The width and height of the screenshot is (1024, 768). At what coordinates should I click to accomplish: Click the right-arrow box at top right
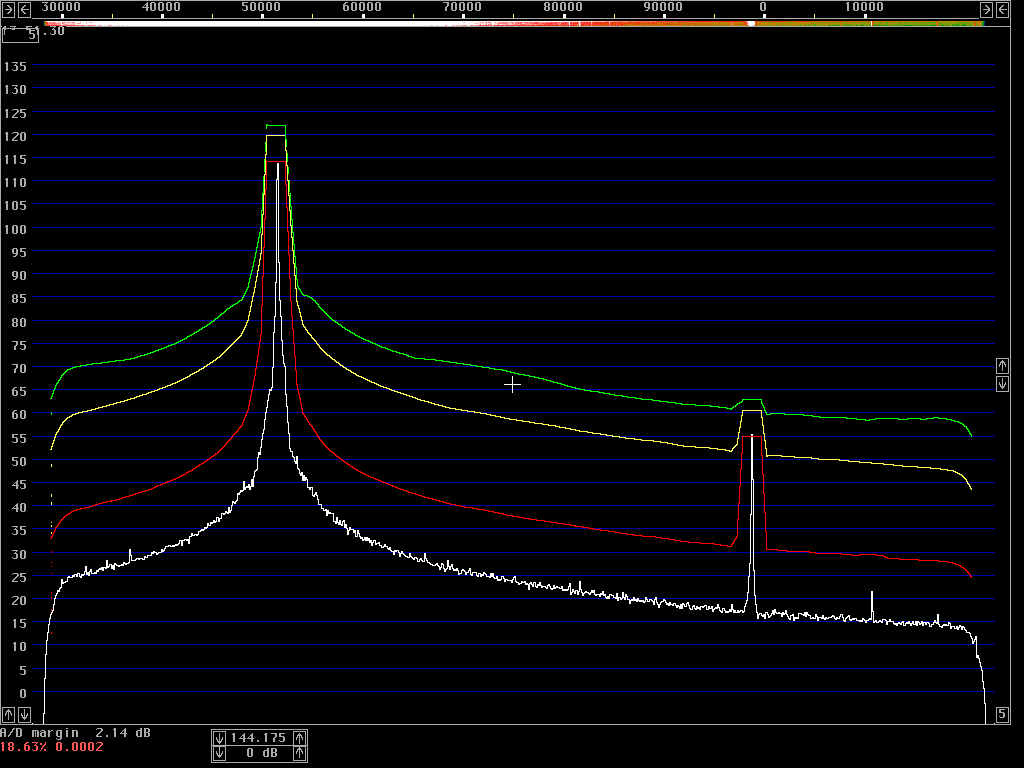(x=986, y=9)
